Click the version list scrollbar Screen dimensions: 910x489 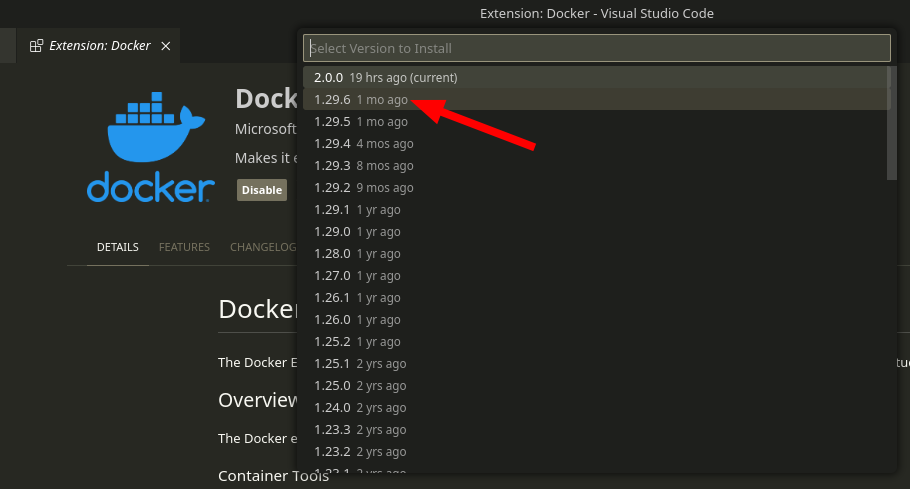892,123
